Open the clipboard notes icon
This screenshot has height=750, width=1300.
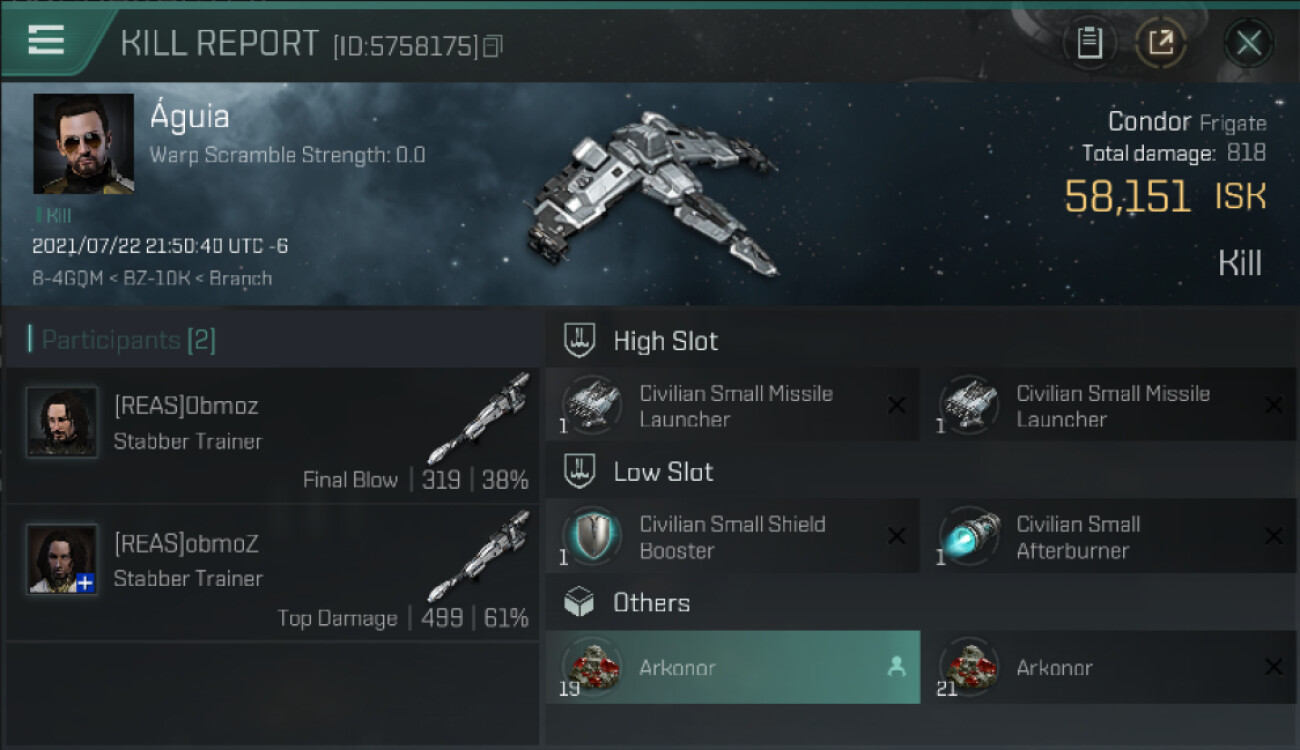pyautogui.click(x=1089, y=43)
